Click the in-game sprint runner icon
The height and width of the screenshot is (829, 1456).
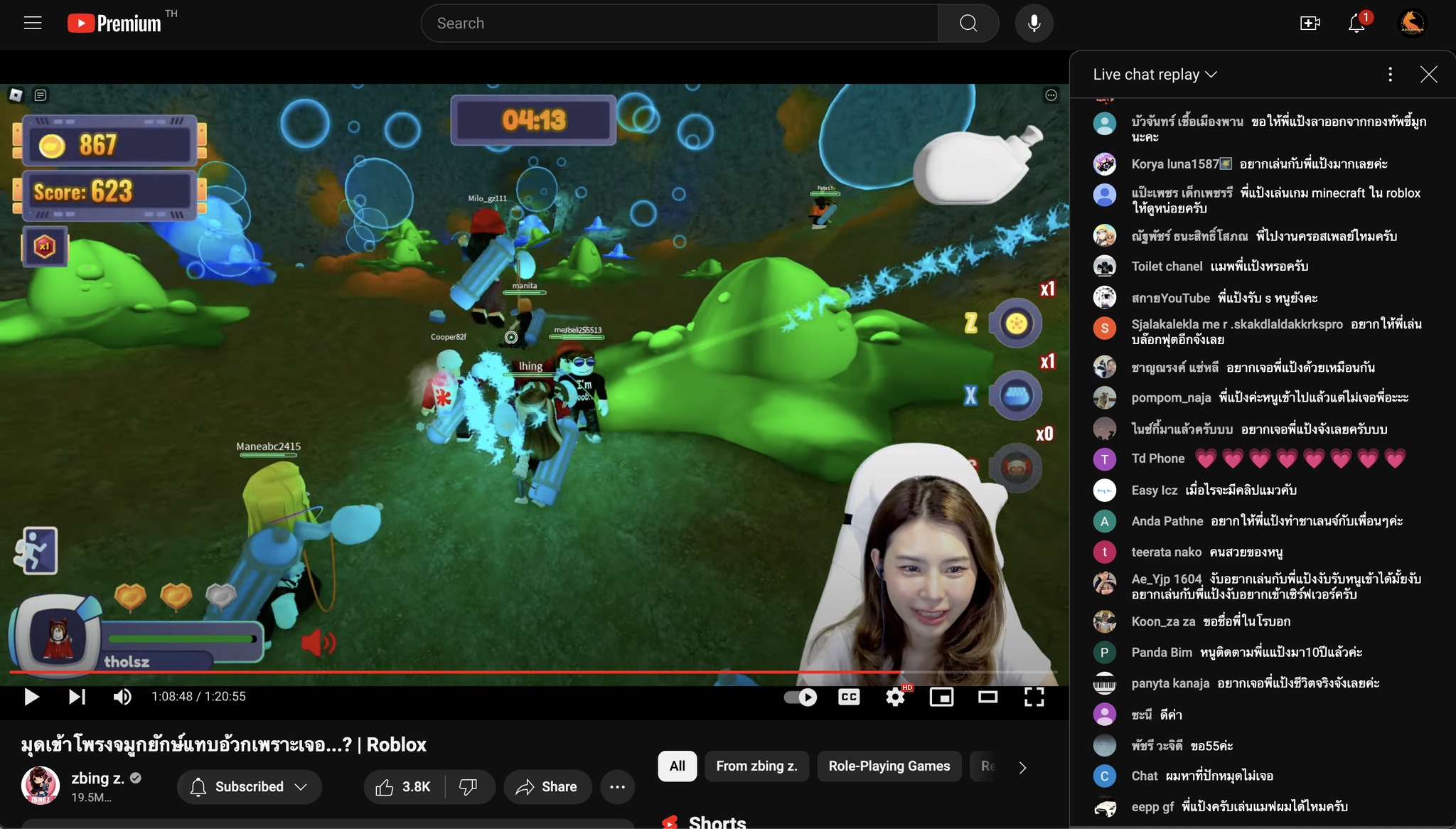[x=36, y=550]
